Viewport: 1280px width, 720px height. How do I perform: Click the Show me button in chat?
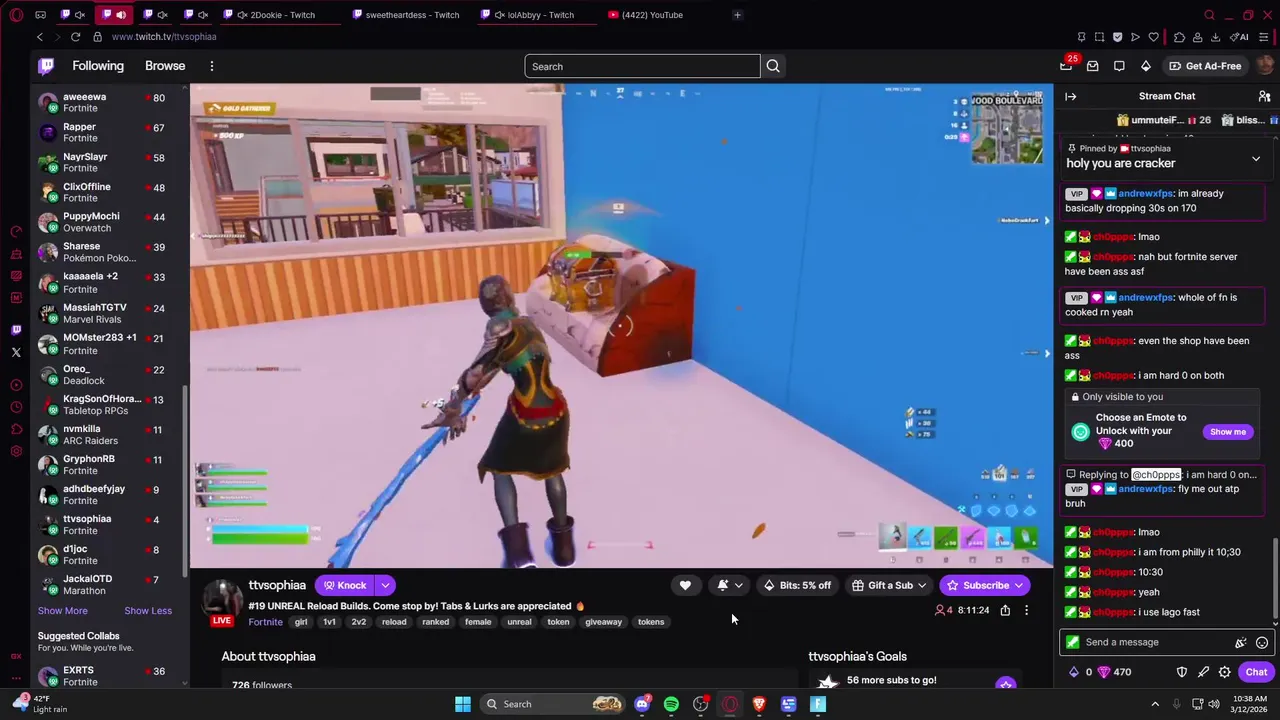coord(1228,431)
